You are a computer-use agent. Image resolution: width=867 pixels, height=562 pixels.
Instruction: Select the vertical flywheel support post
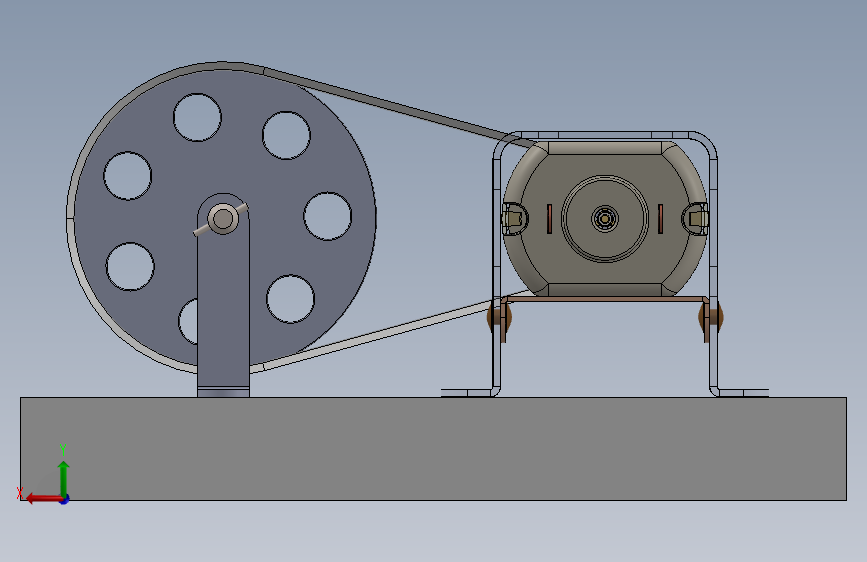223,310
